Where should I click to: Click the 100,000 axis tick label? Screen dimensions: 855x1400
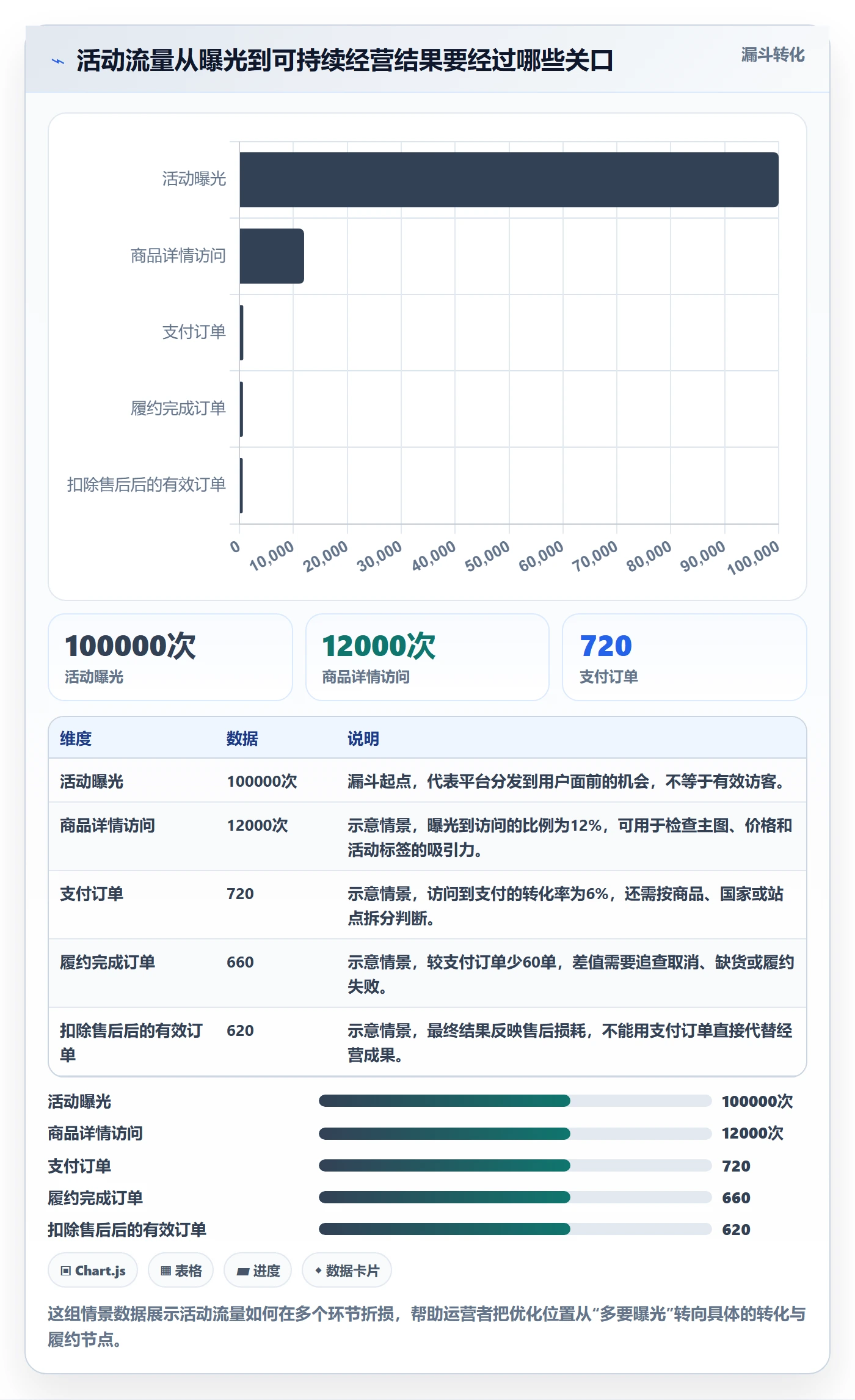754,557
